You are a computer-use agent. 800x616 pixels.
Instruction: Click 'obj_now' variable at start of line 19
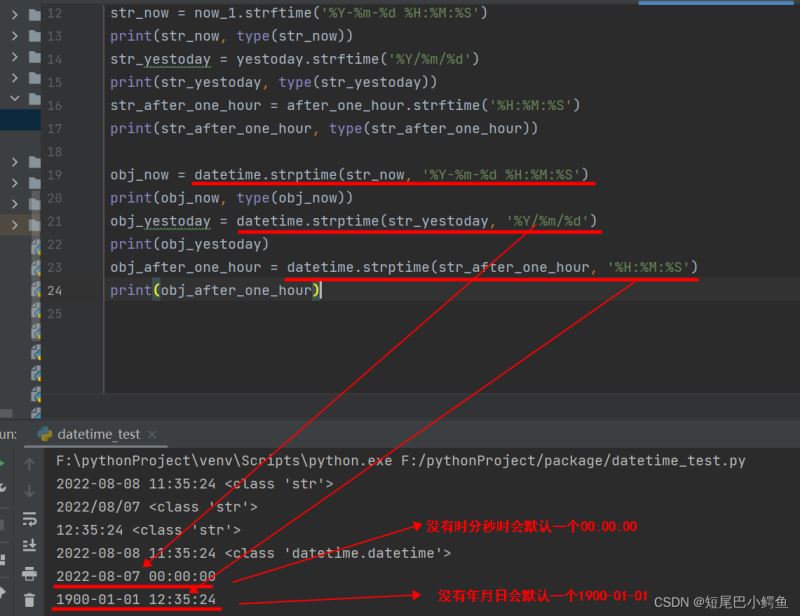tap(139, 175)
